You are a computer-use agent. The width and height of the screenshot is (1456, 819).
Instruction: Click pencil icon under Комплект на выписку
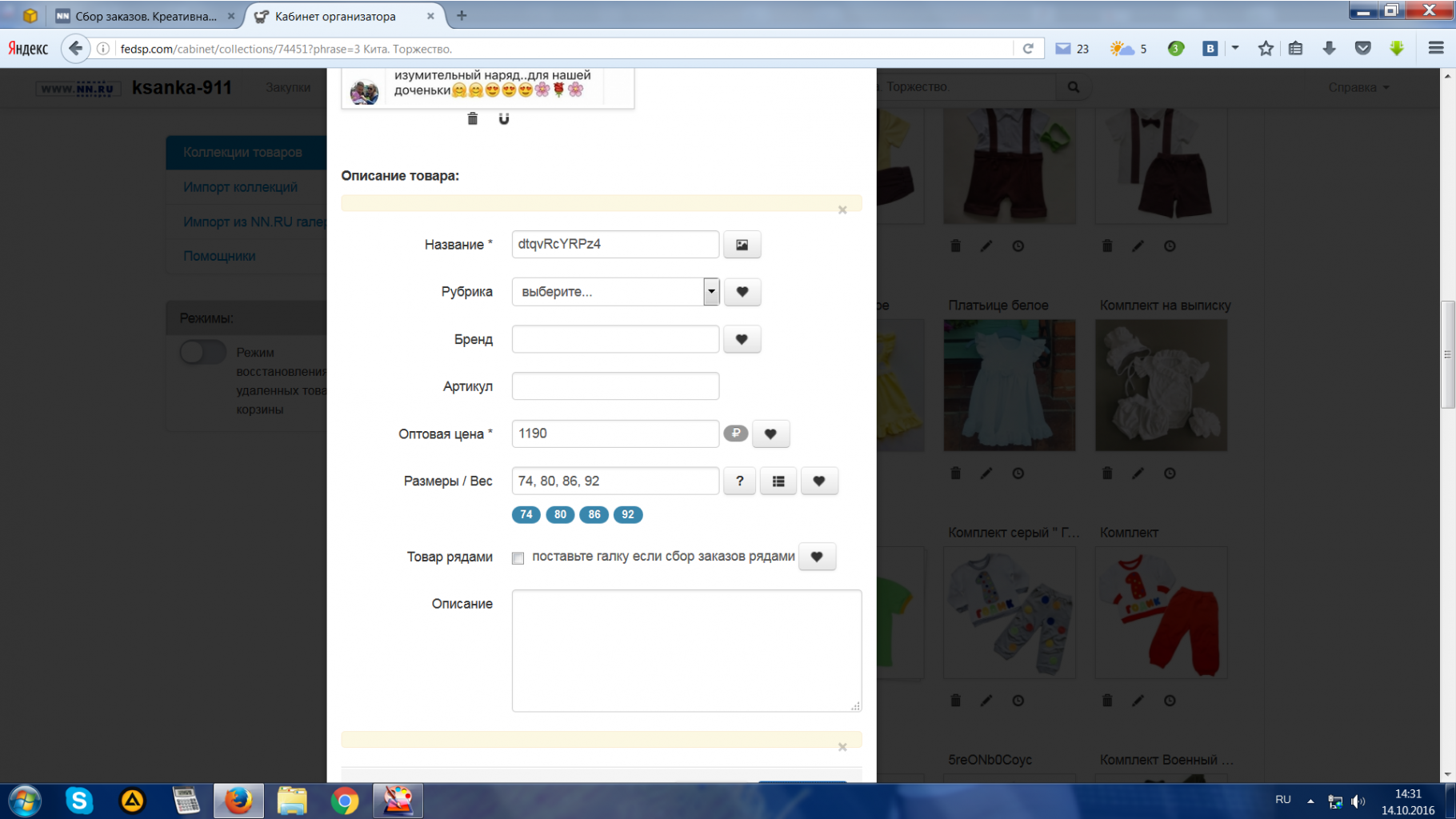pyautogui.click(x=1138, y=473)
